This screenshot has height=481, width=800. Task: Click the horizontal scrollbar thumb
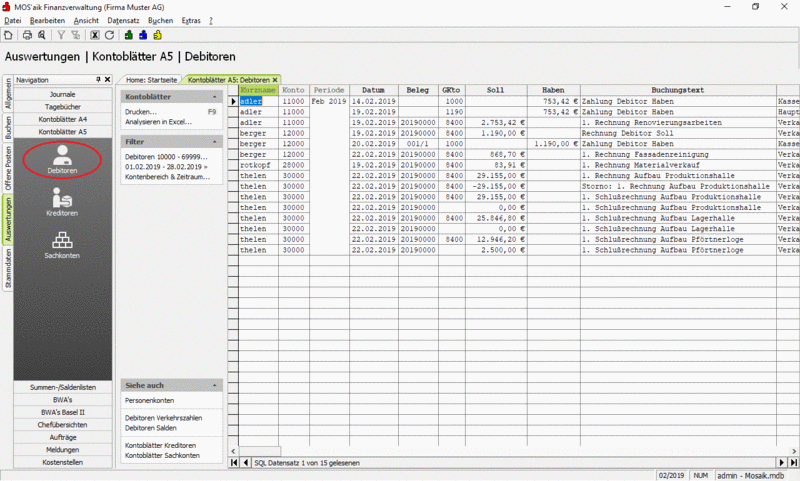[259, 451]
